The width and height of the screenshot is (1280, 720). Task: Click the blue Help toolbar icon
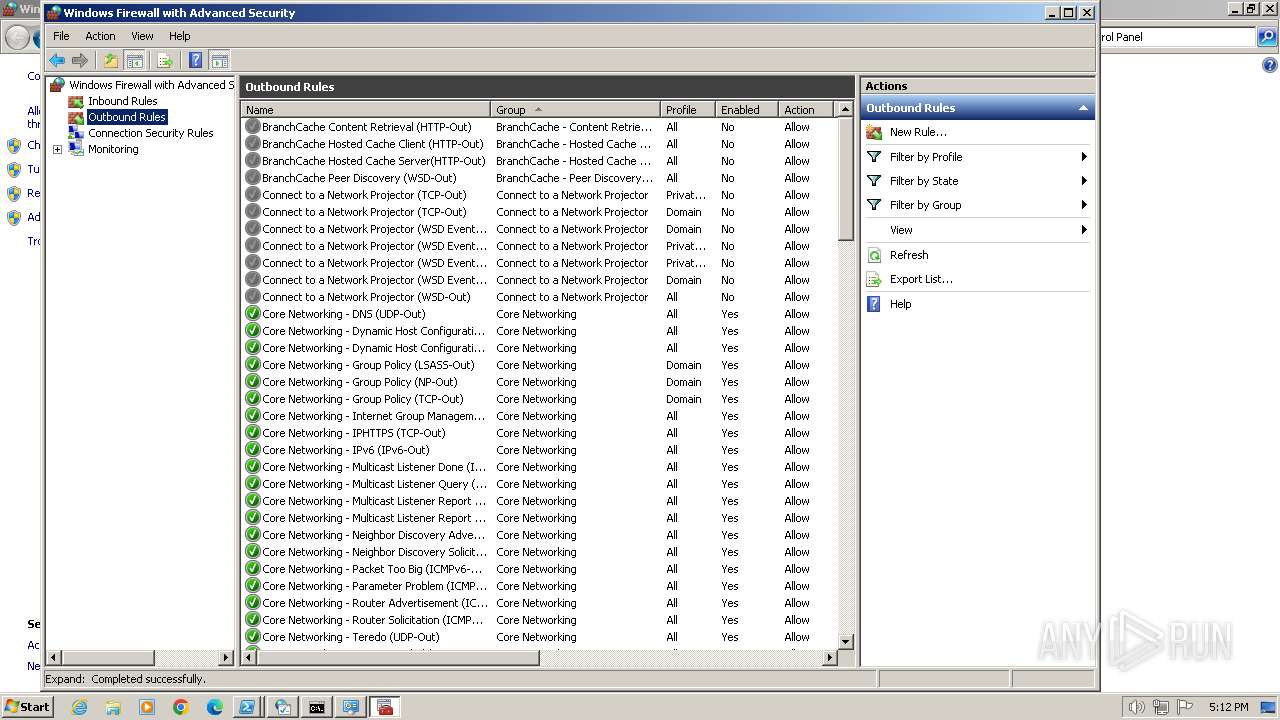click(x=195, y=61)
